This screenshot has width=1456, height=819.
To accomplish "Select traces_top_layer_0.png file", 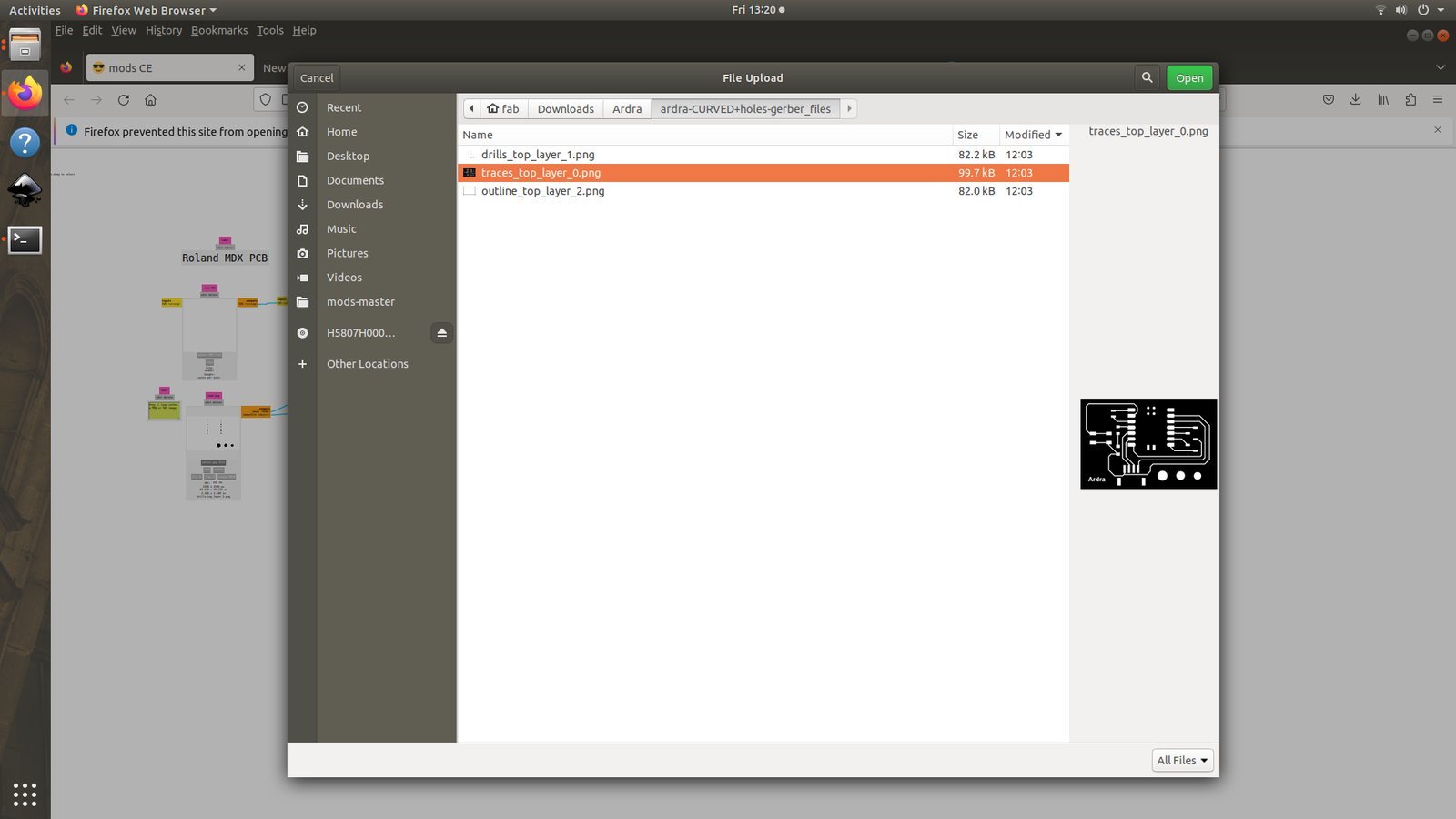I will (x=763, y=173).
